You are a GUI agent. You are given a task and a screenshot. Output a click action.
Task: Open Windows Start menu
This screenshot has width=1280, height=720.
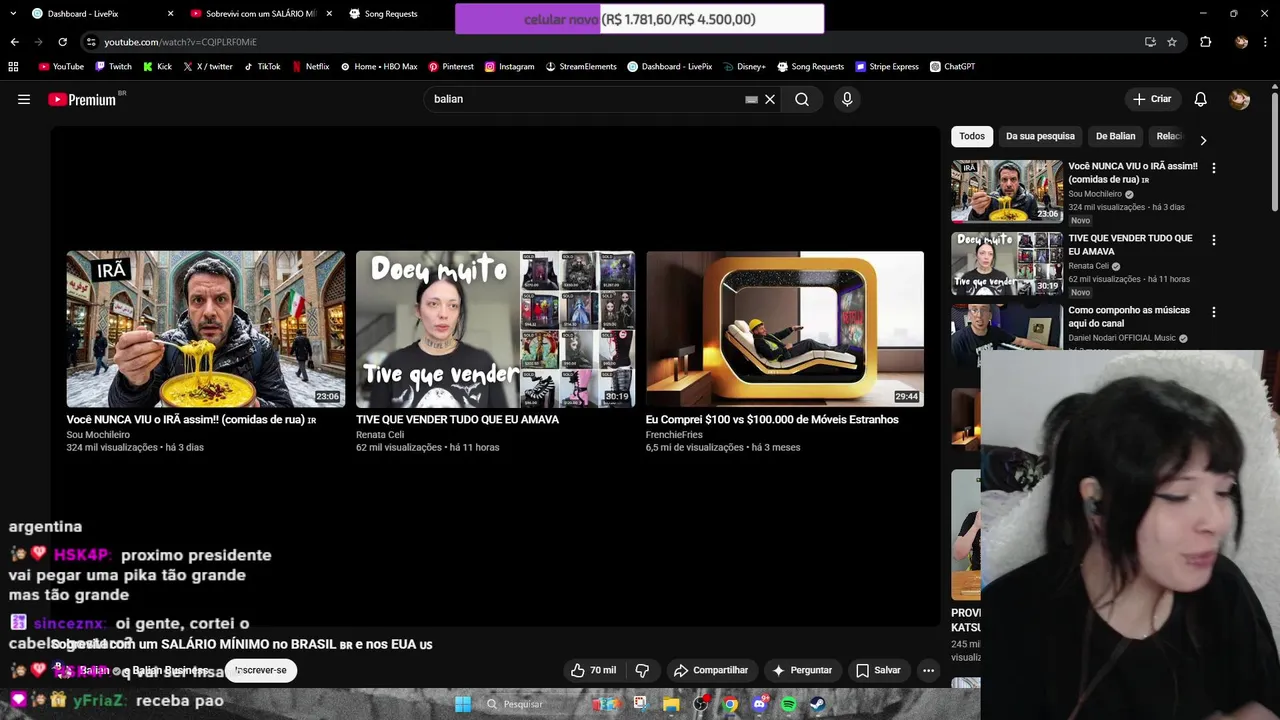point(463,704)
